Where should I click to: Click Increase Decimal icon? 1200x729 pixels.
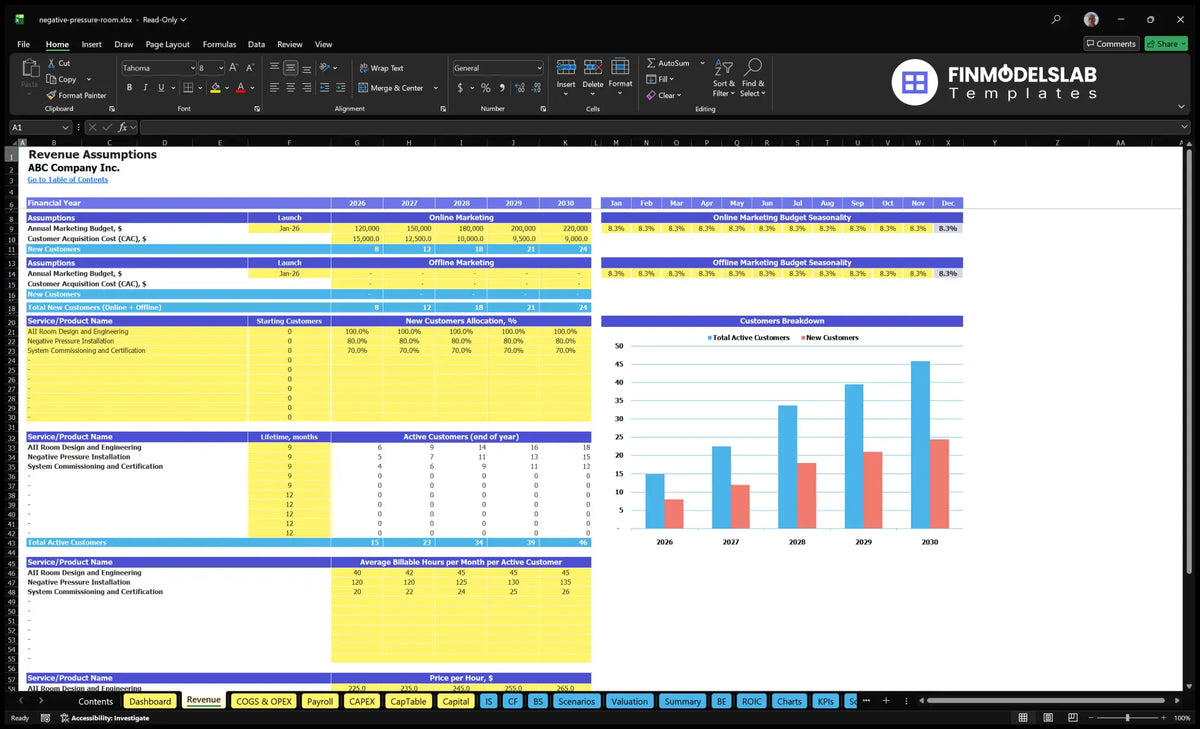(518, 88)
